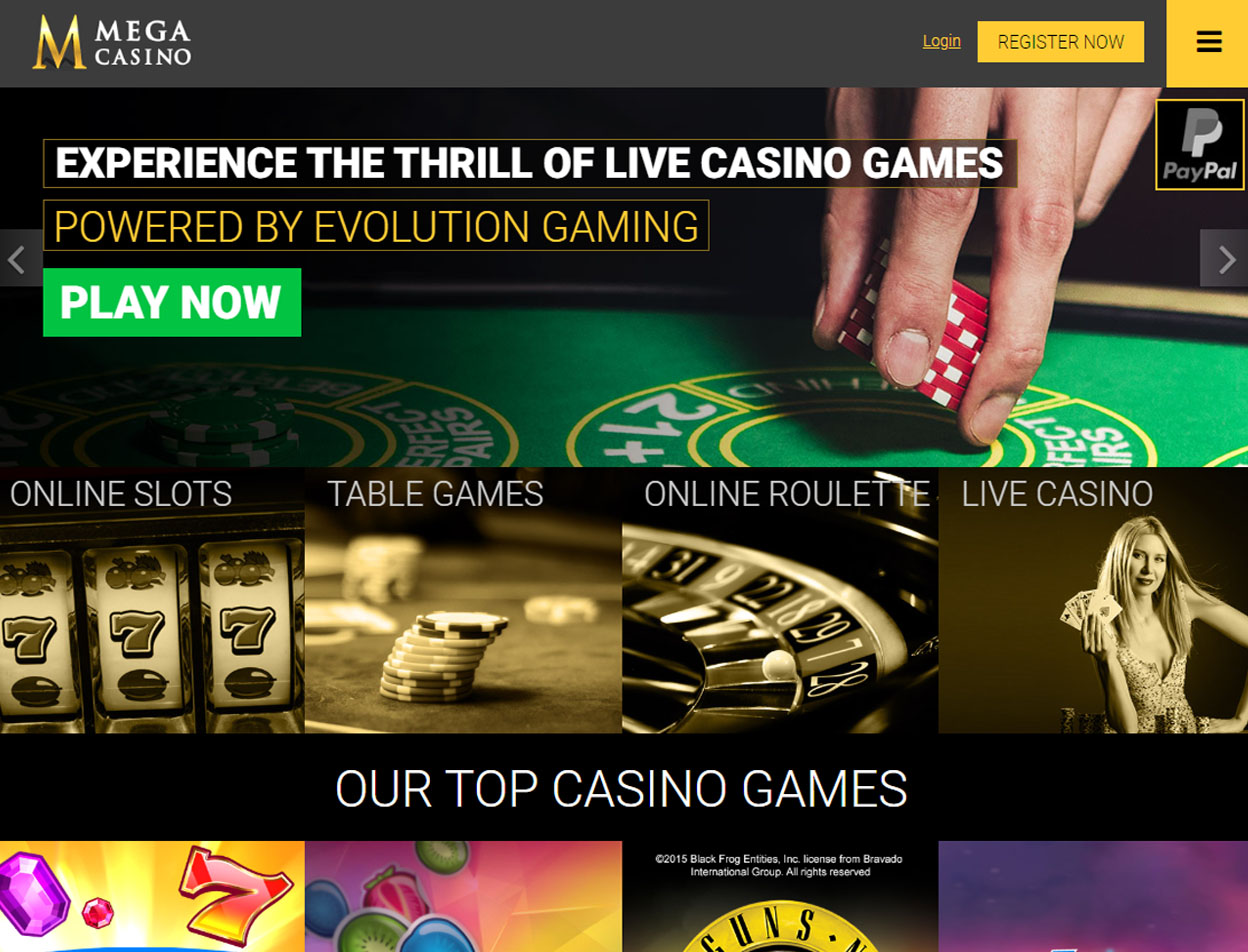This screenshot has height=952, width=1248.
Task: Click the green Play Now button
Action: click(172, 302)
